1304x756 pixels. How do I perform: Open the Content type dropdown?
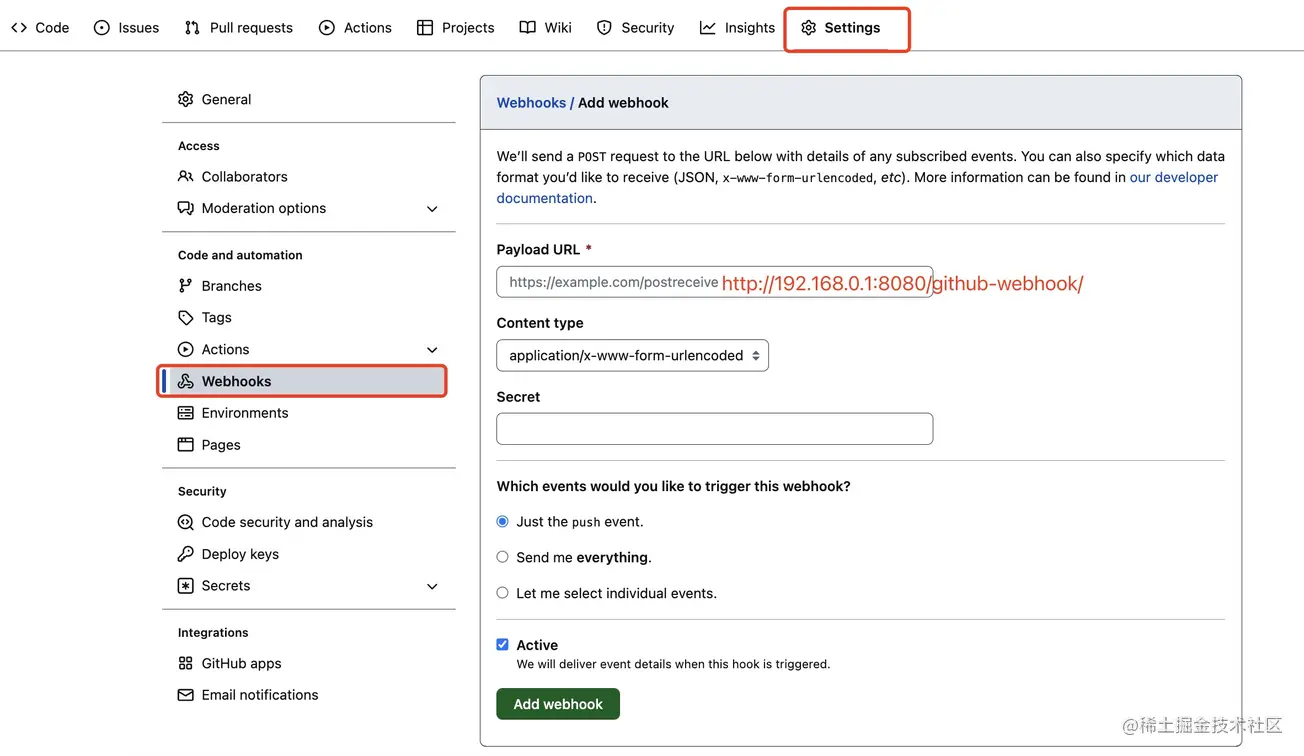coord(632,356)
